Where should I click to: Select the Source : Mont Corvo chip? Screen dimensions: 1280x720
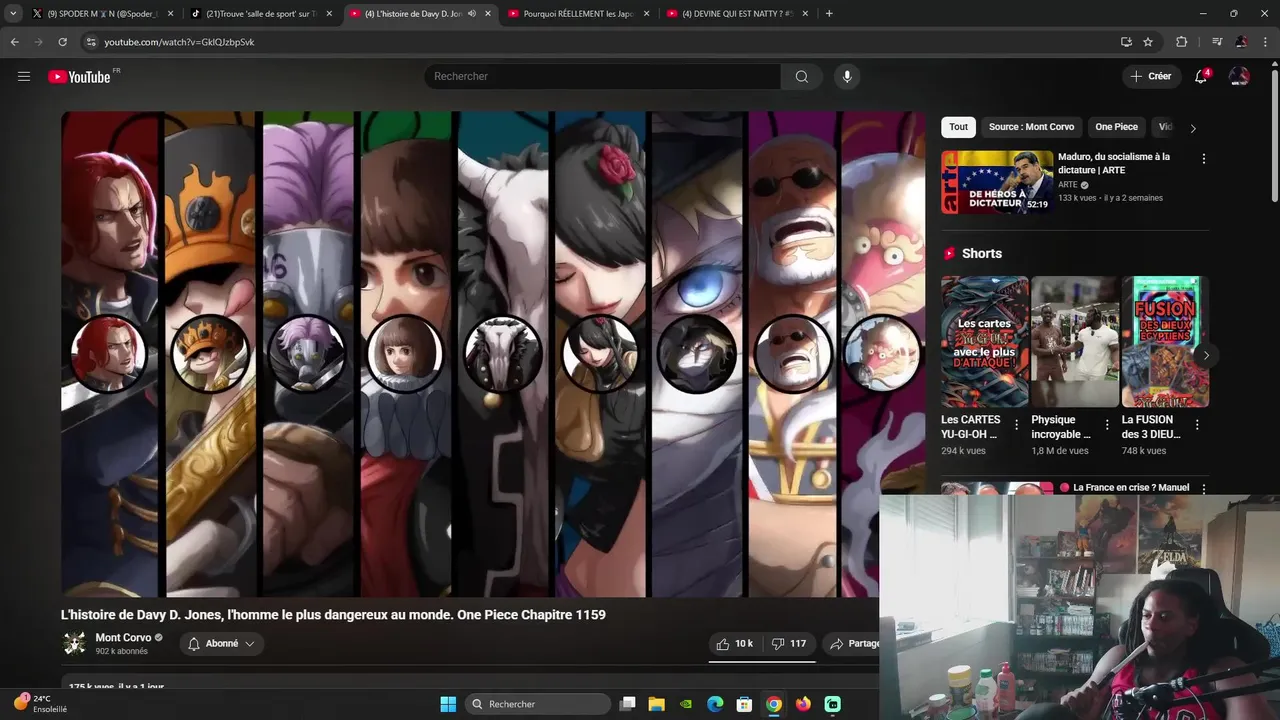pyautogui.click(x=1031, y=127)
